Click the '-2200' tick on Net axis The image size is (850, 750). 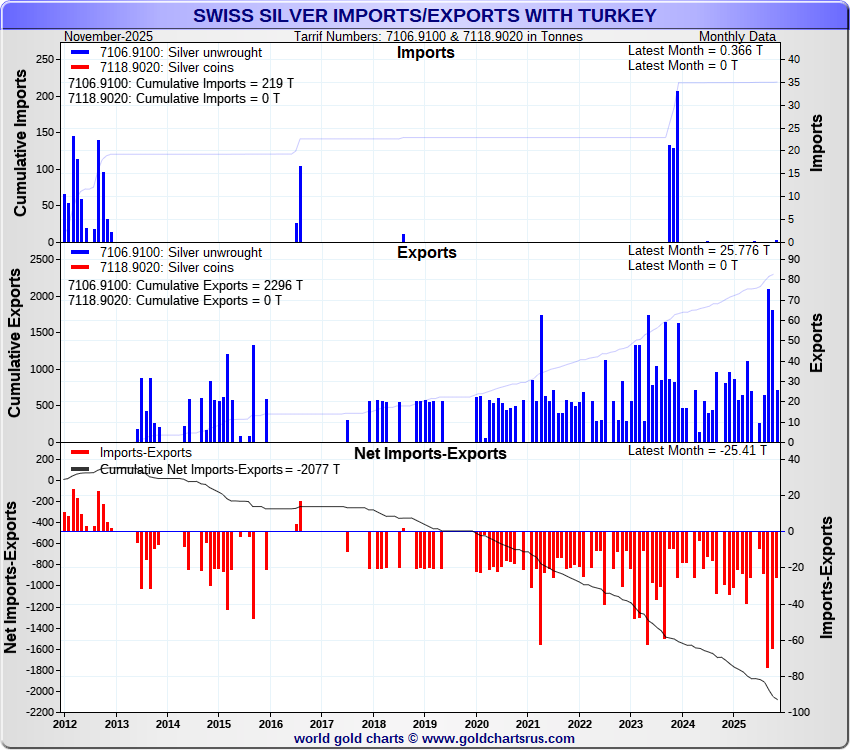pyautogui.click(x=40, y=712)
